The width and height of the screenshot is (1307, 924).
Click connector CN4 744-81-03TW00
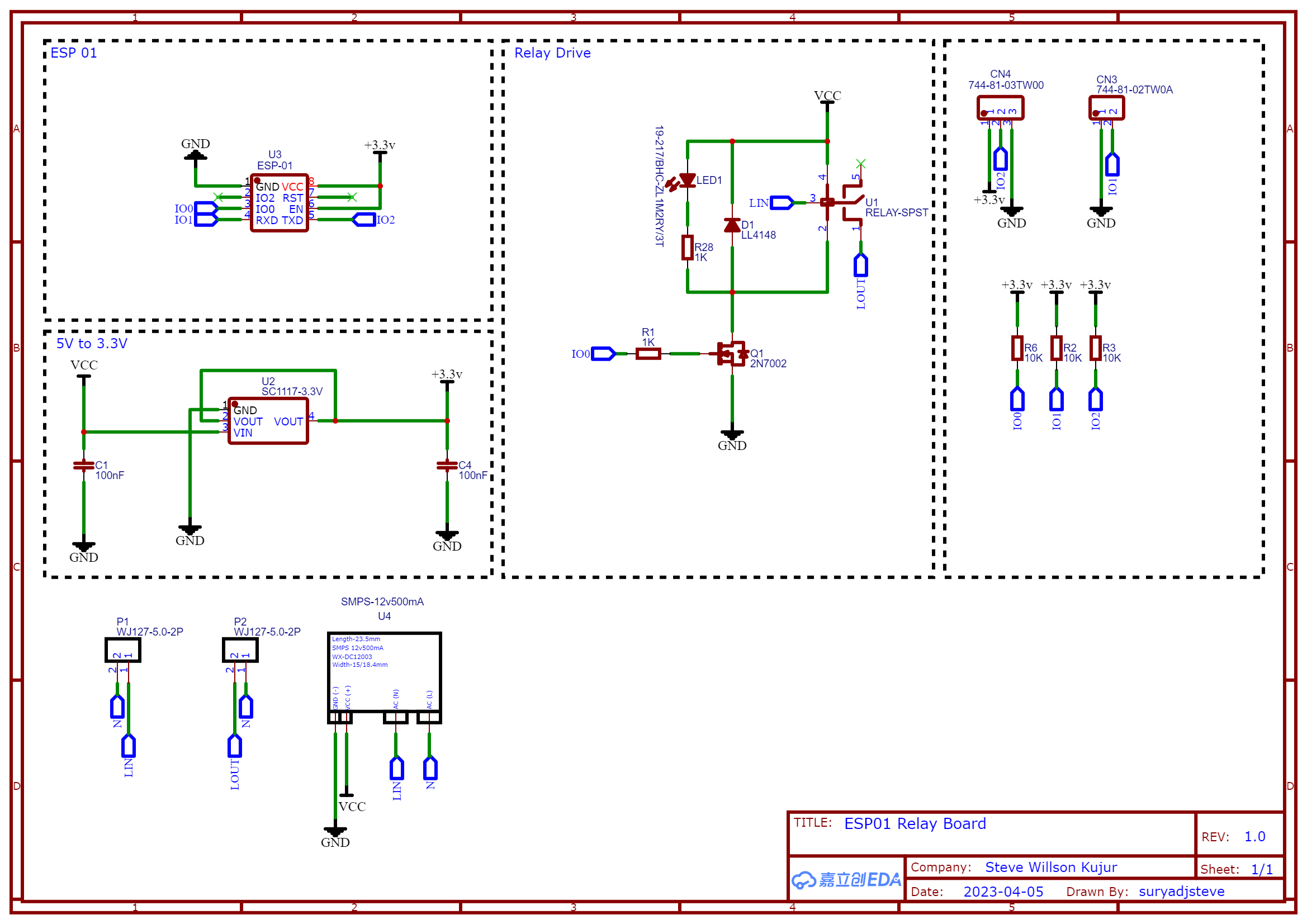click(x=1000, y=107)
